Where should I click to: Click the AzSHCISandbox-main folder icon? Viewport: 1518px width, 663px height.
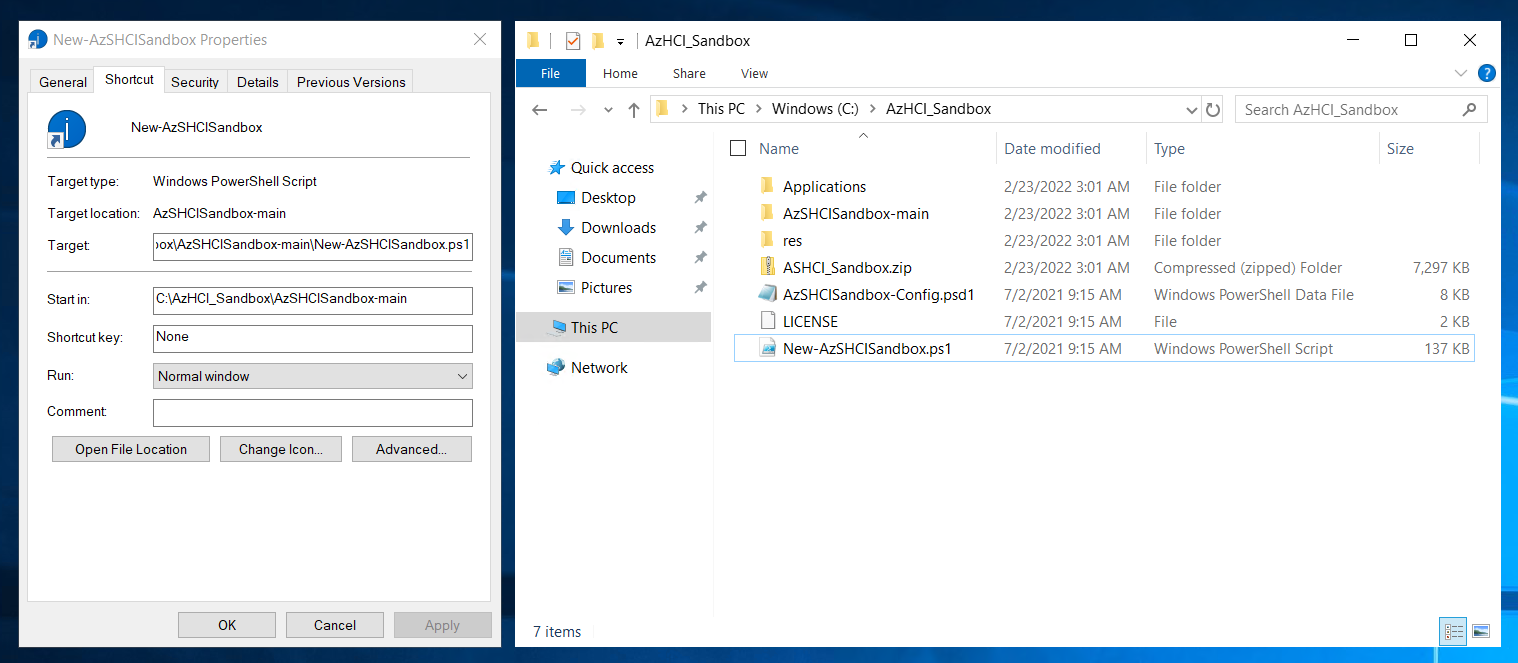(x=767, y=213)
